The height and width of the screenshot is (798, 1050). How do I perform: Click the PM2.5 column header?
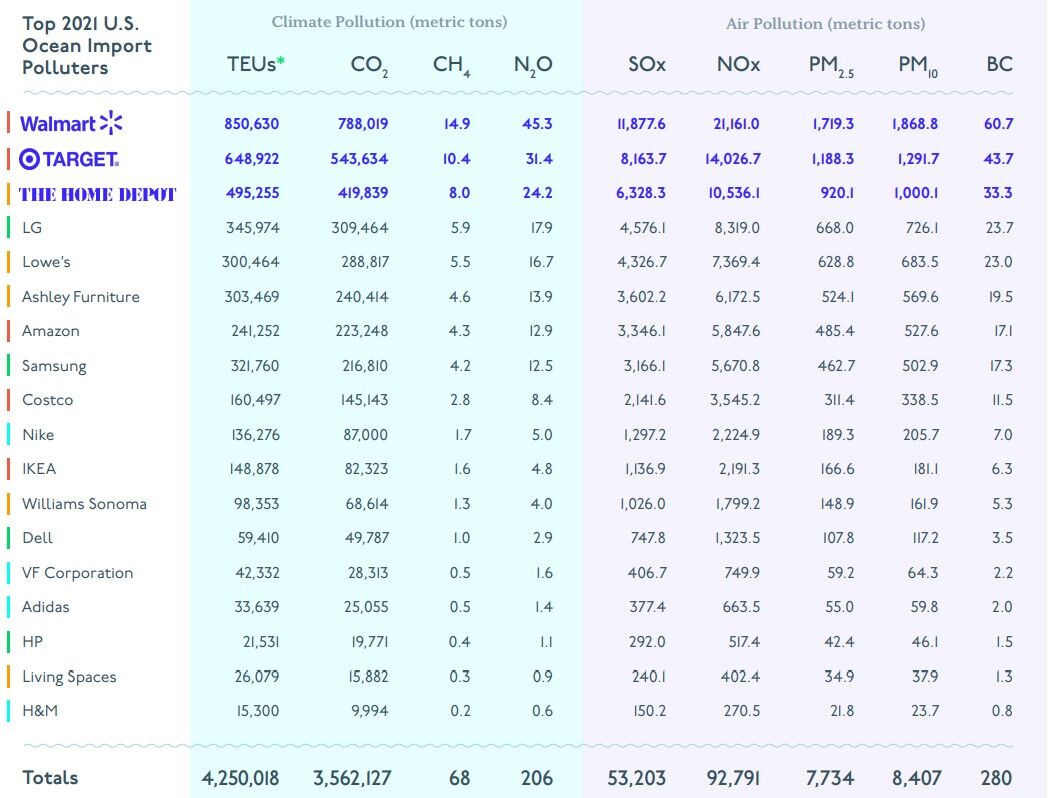point(831,66)
